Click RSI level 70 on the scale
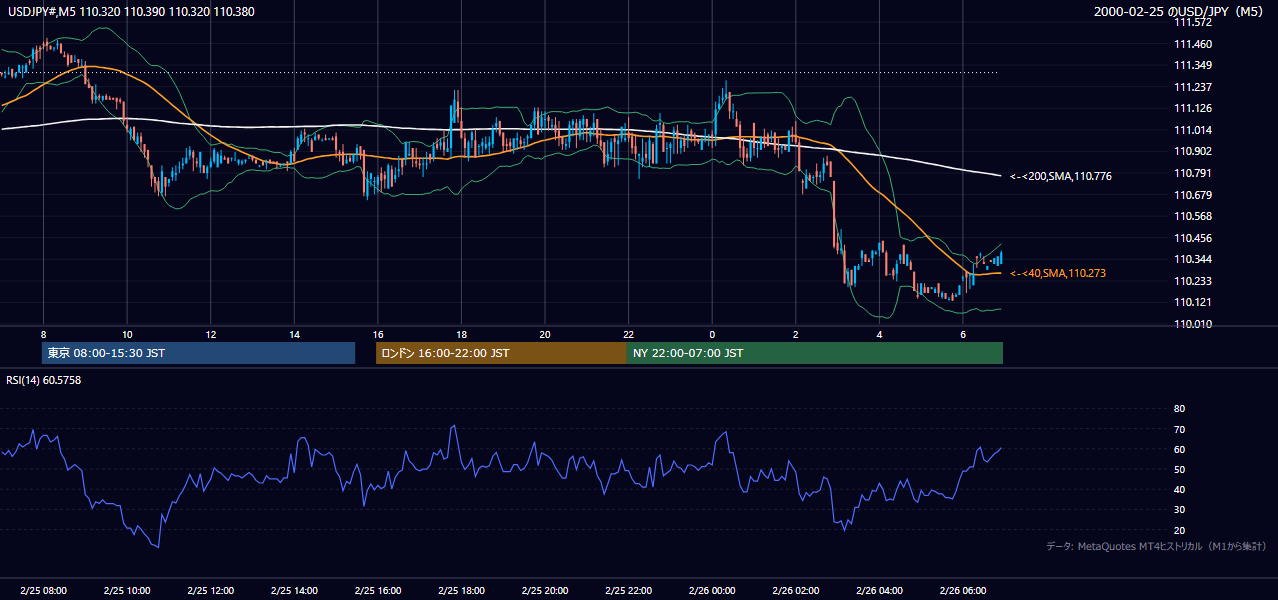 1179,429
